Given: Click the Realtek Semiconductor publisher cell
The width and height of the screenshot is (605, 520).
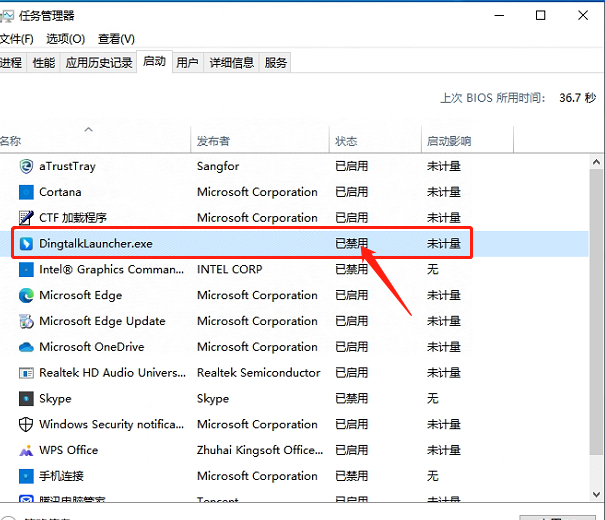Looking at the screenshot, I should 259,373.
